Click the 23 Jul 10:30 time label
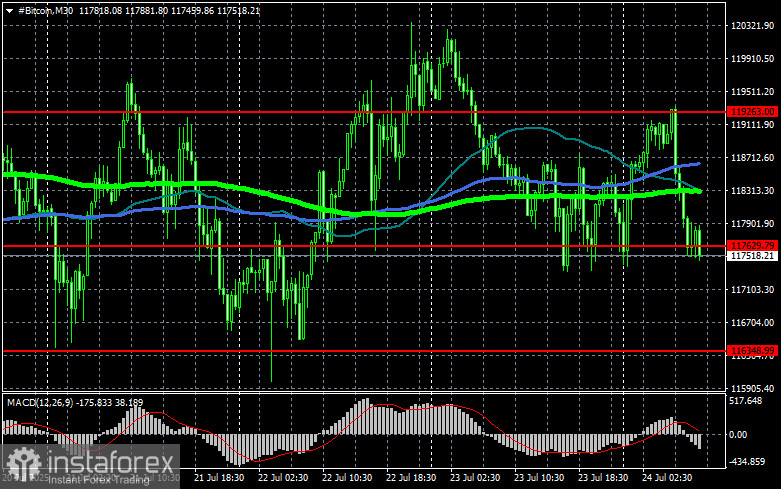This screenshot has width=781, height=489. coord(539,478)
